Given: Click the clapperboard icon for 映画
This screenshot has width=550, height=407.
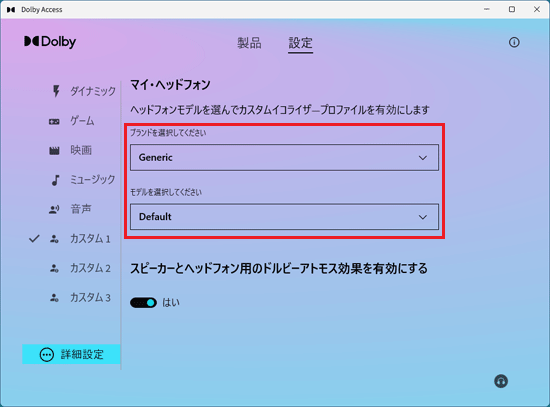Looking at the screenshot, I should click(x=54, y=151).
